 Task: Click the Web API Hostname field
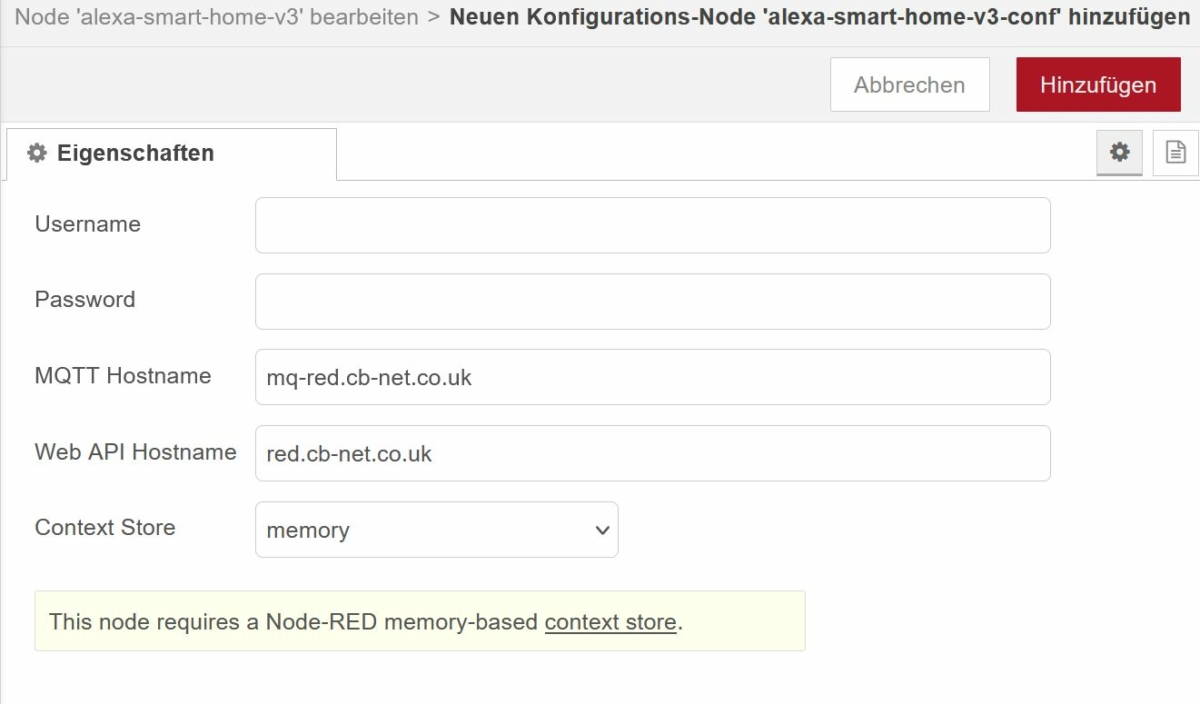(650, 453)
